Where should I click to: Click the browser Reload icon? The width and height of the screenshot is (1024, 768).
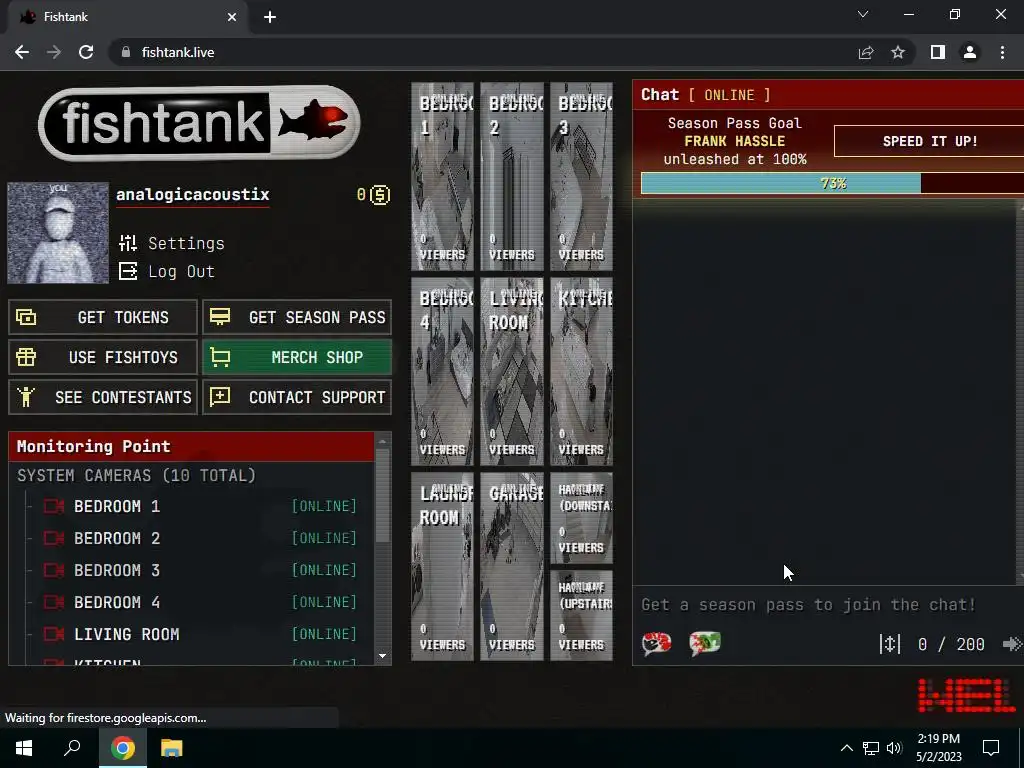click(x=86, y=52)
